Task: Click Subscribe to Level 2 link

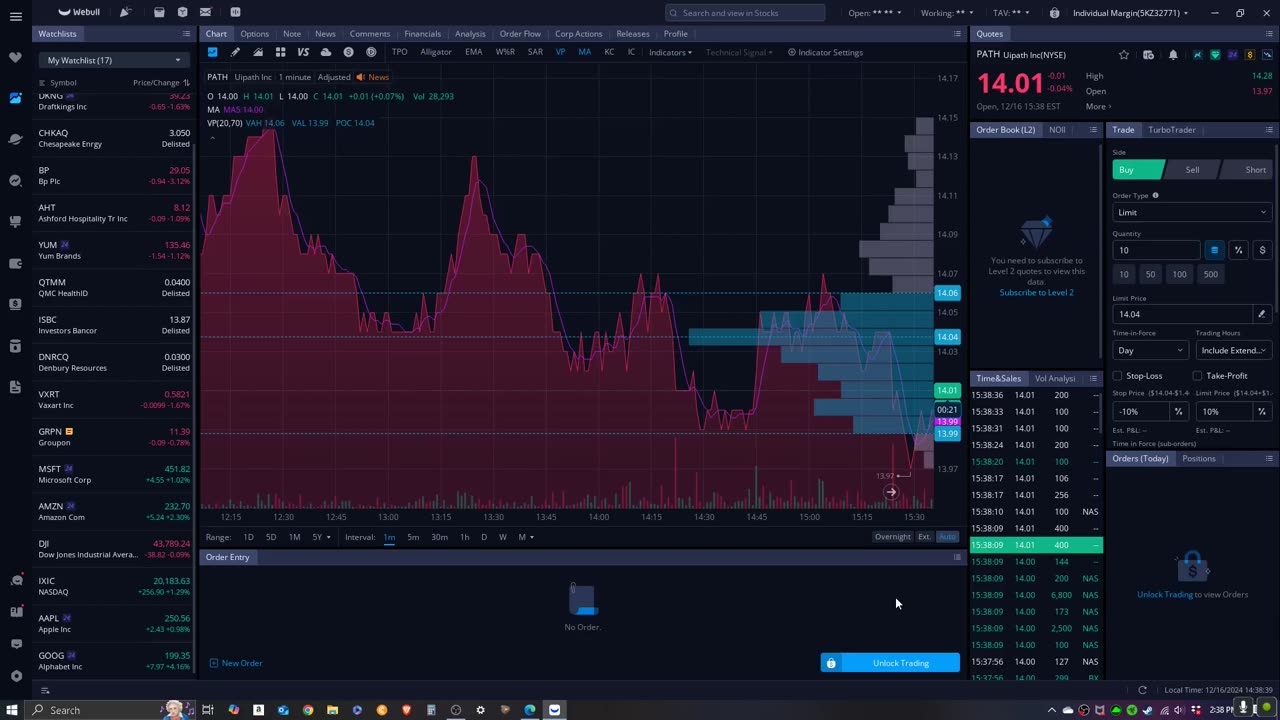Action: coord(1036,292)
